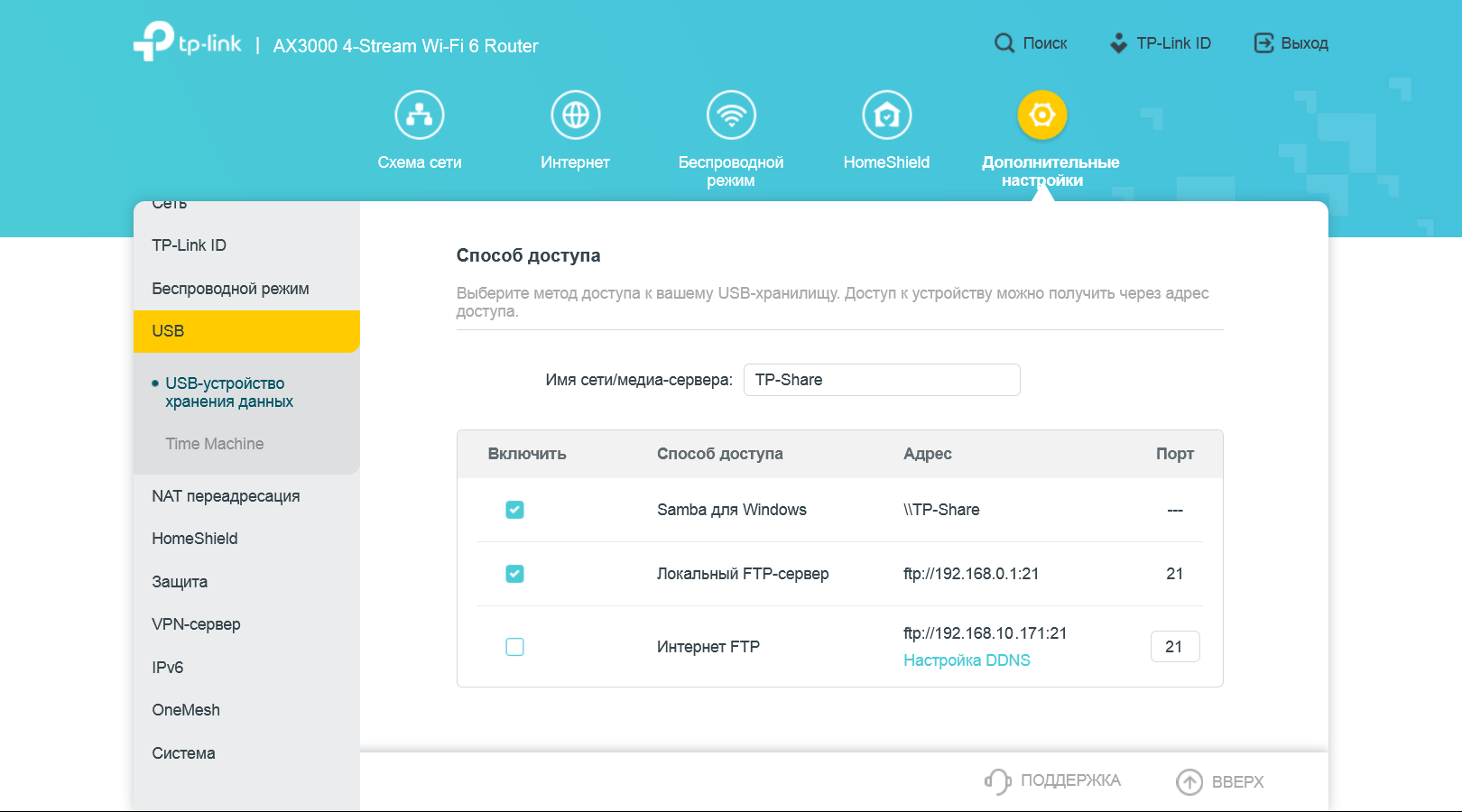Open the Схема сети network map icon
This screenshot has width=1462, height=812.
[420, 115]
